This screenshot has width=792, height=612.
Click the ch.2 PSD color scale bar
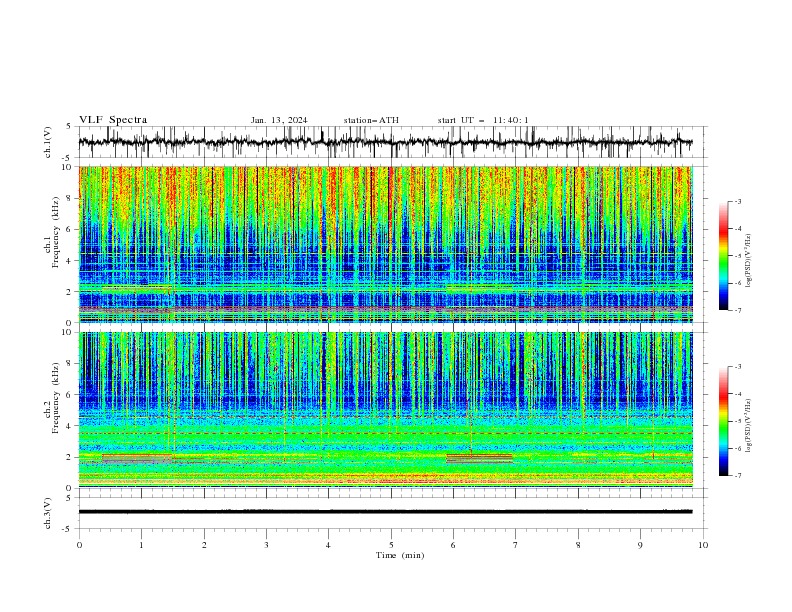click(x=723, y=421)
